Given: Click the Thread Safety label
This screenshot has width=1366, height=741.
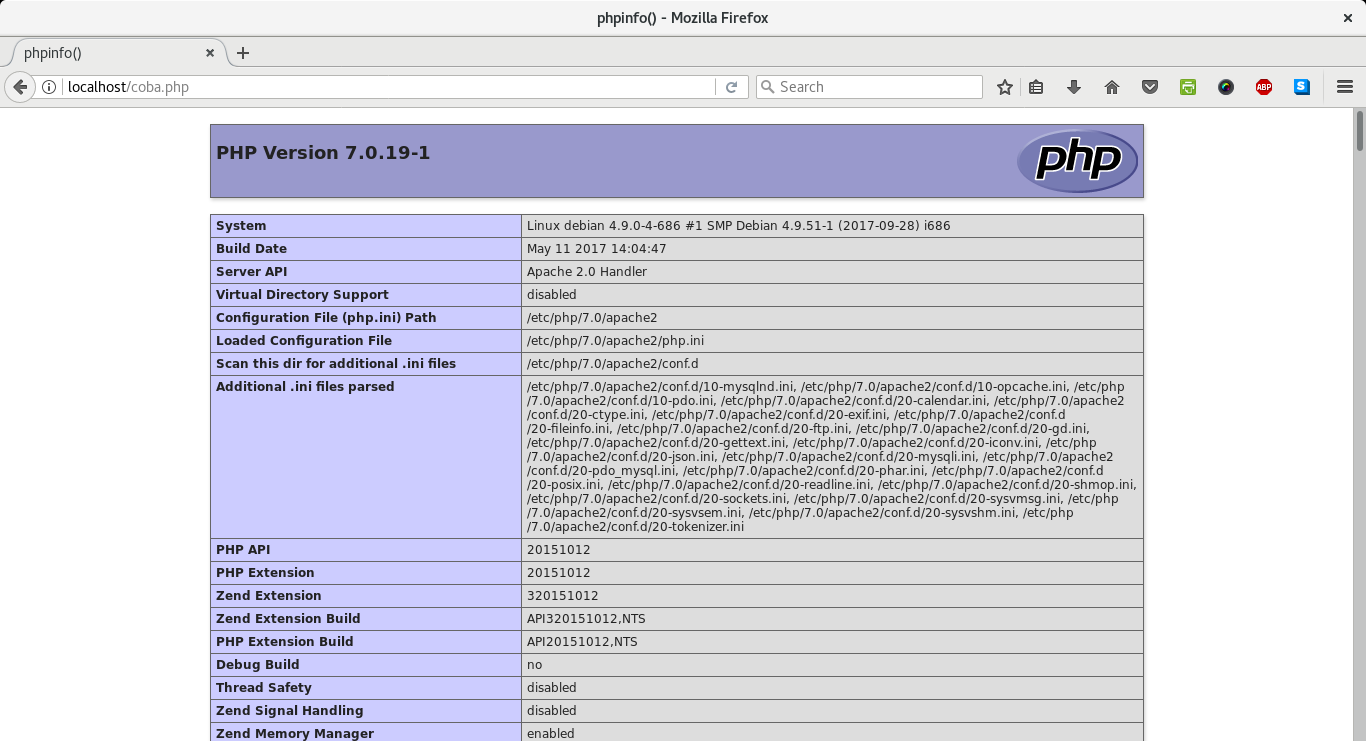Looking at the screenshot, I should [264, 688].
